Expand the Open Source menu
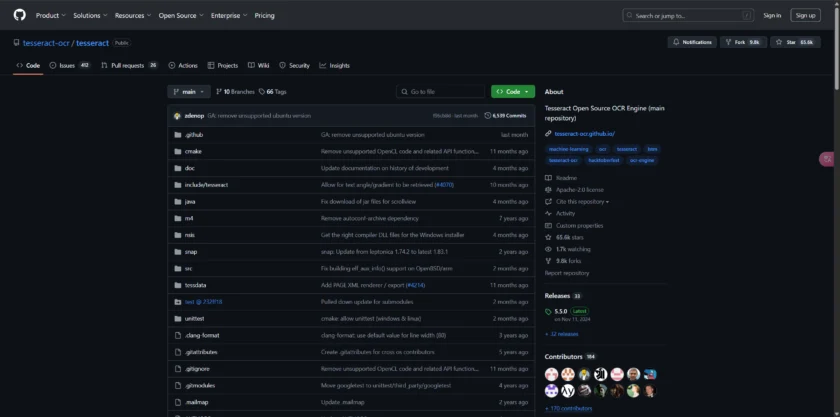The image size is (840, 417). (x=181, y=16)
